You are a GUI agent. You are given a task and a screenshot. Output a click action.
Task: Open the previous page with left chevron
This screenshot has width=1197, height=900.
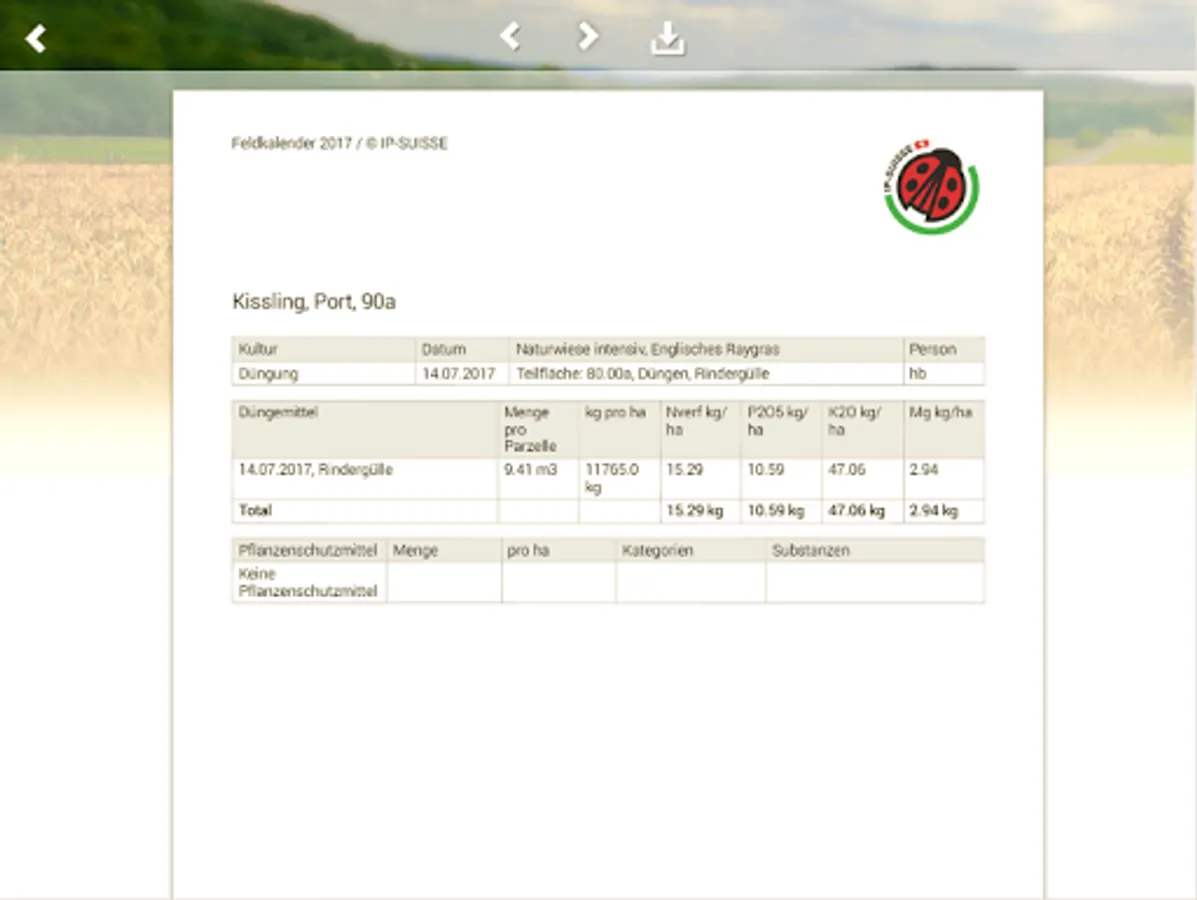(510, 36)
